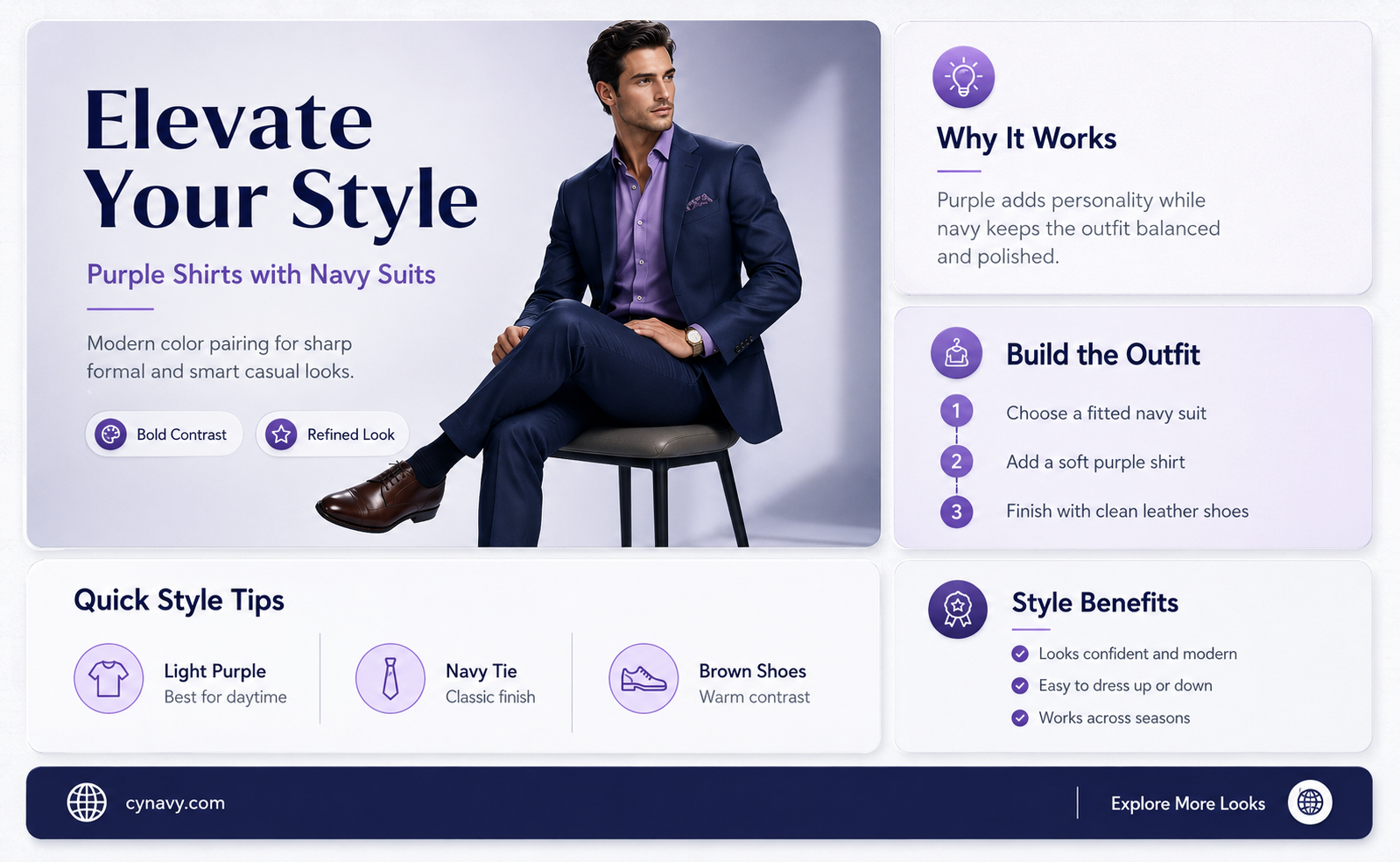Click the Light Purple tip label
This screenshot has height=862, width=1400.
[215, 671]
